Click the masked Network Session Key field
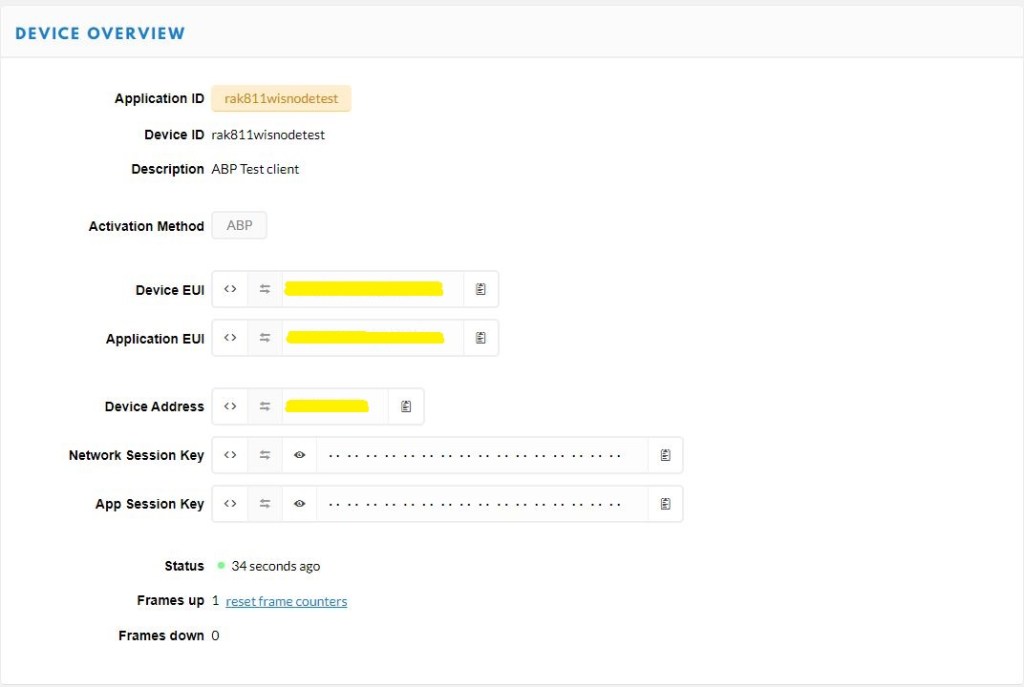Viewport: 1024px width, 687px height. (480, 455)
